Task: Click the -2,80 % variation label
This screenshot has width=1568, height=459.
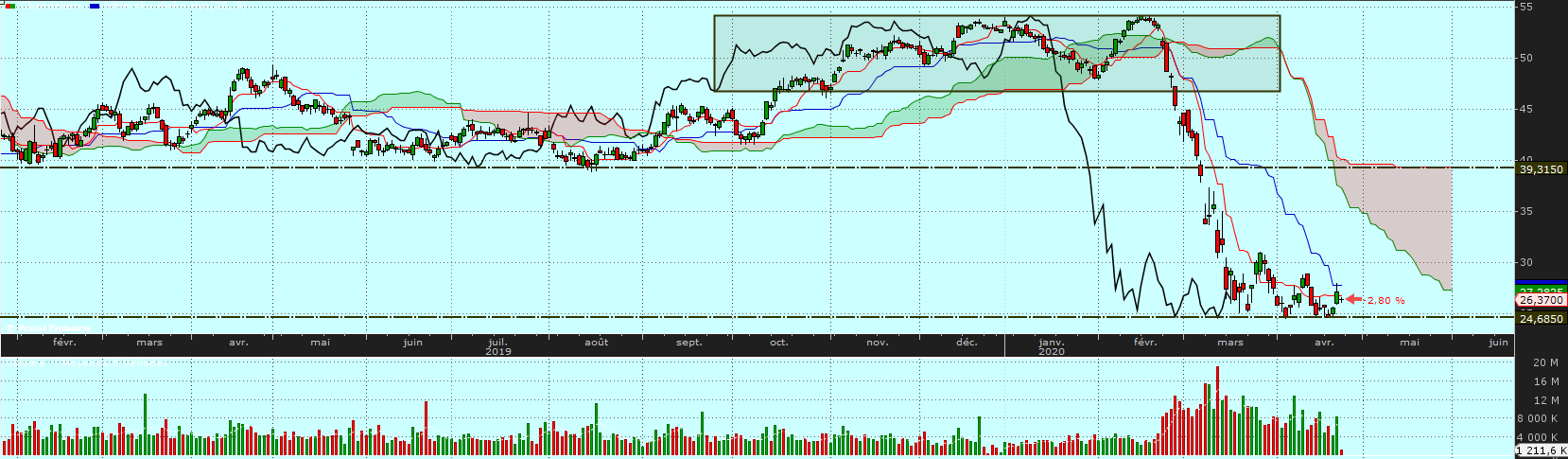Action: click(1385, 300)
